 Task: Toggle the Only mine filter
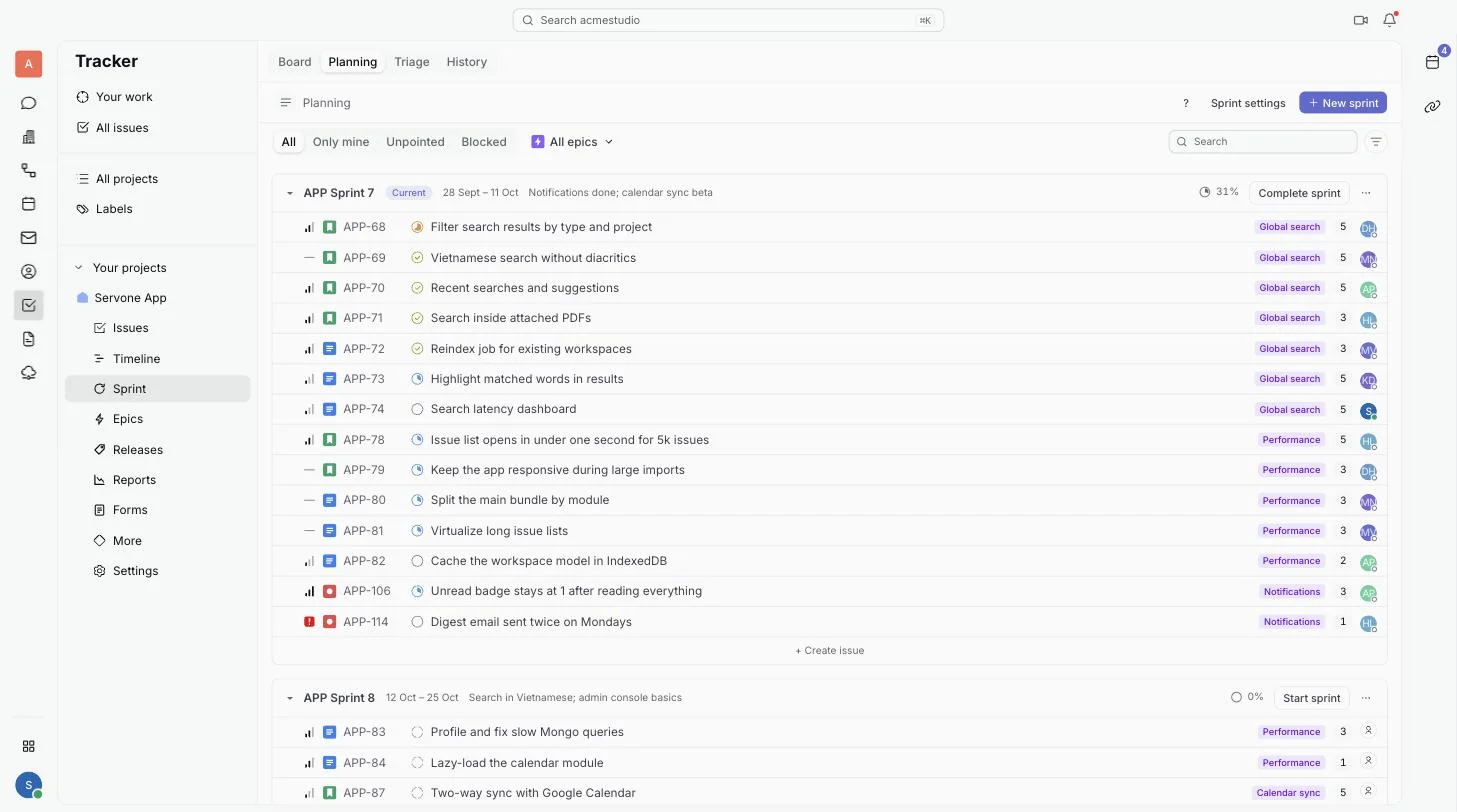341,142
